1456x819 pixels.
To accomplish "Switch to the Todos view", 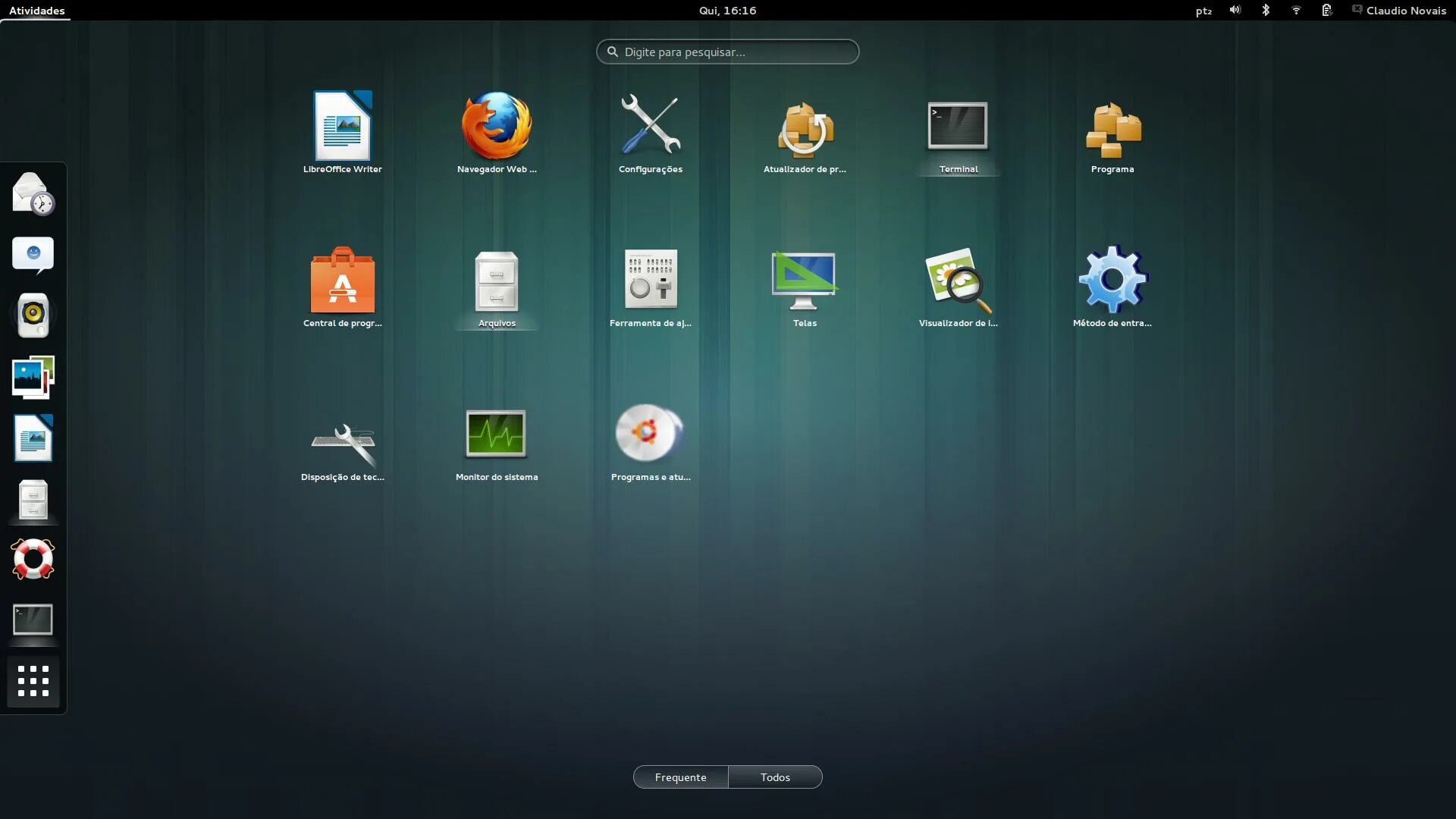I will [775, 777].
